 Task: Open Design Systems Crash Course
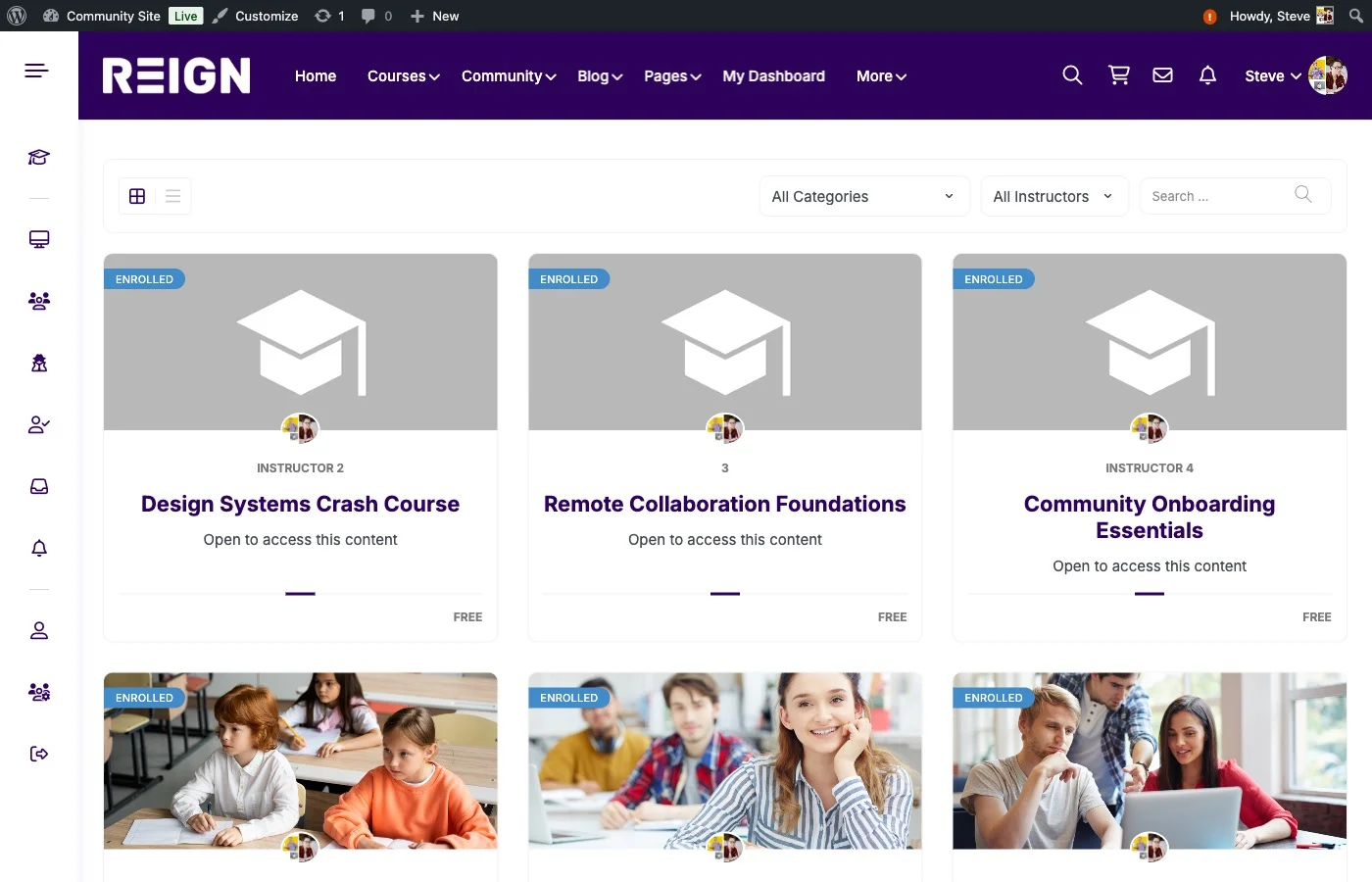(300, 504)
